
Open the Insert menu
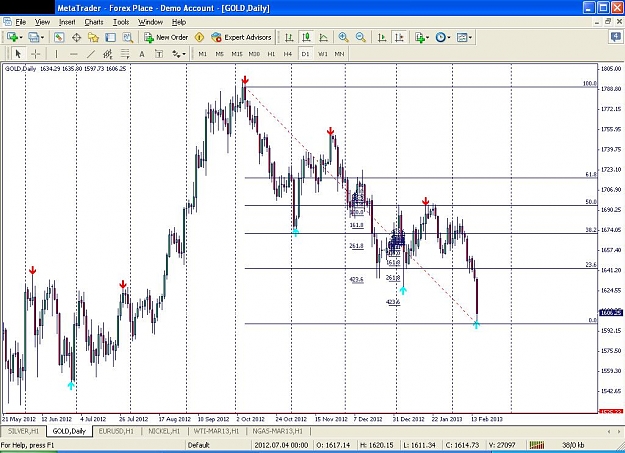pos(67,22)
